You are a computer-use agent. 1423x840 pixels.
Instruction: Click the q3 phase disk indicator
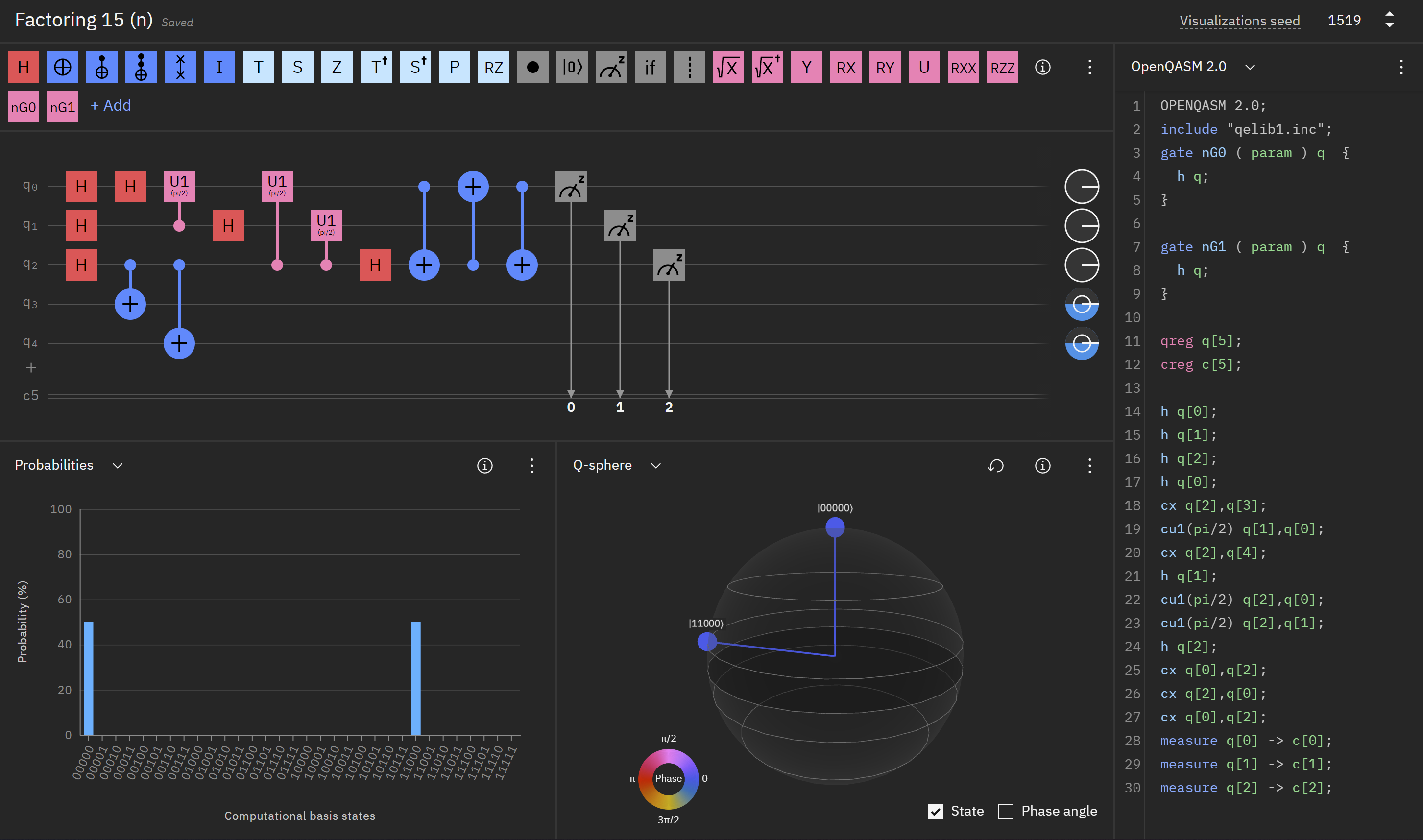(x=1082, y=305)
